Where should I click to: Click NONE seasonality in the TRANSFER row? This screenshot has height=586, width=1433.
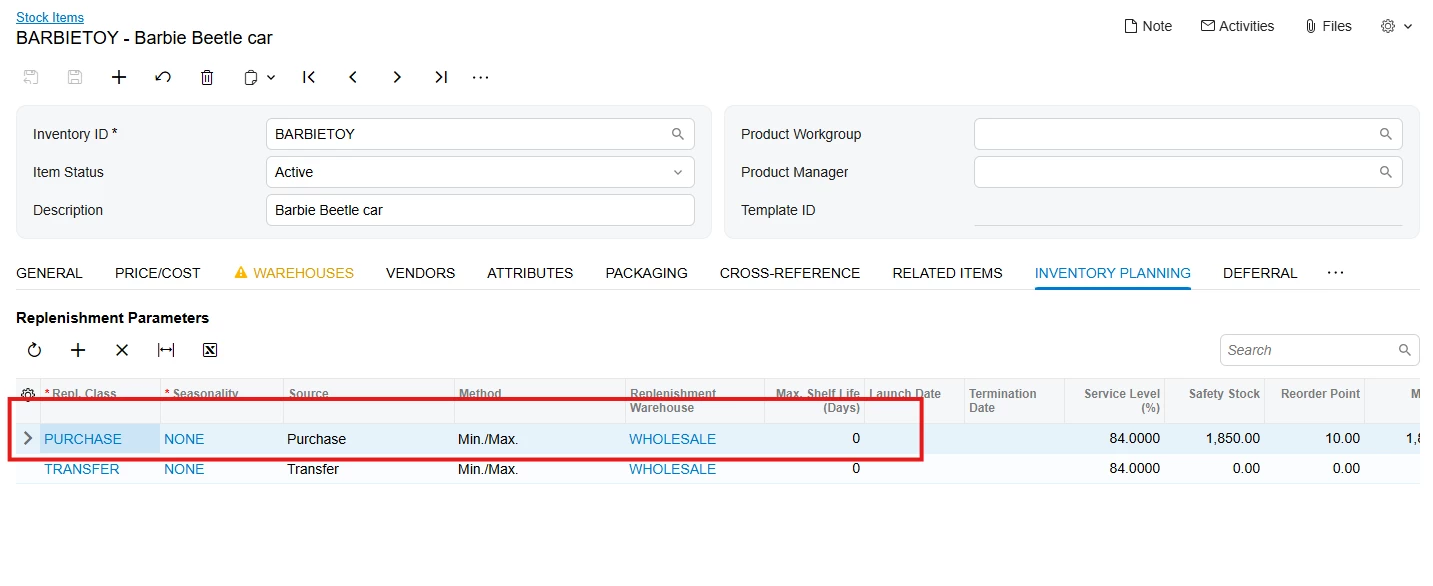coord(184,469)
